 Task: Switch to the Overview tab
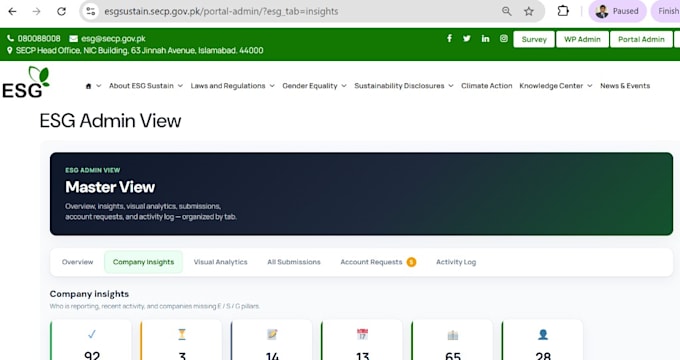[77, 262]
